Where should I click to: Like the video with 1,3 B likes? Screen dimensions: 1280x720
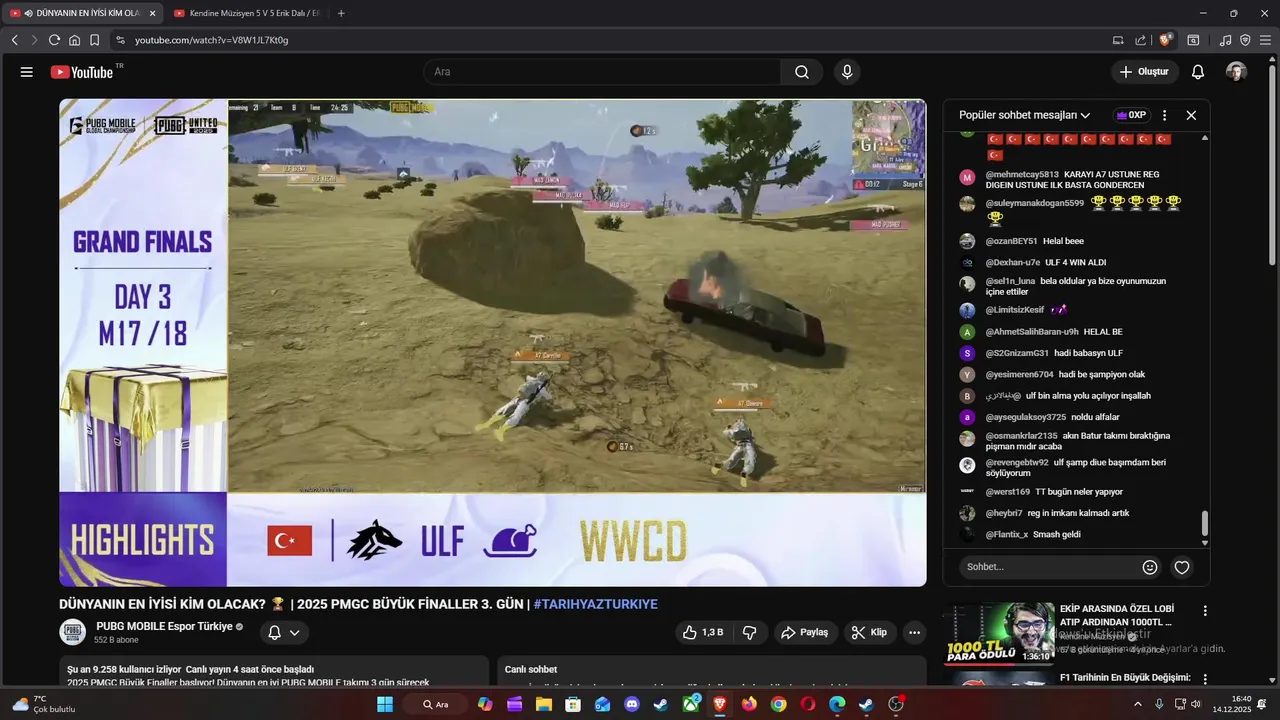click(702, 632)
